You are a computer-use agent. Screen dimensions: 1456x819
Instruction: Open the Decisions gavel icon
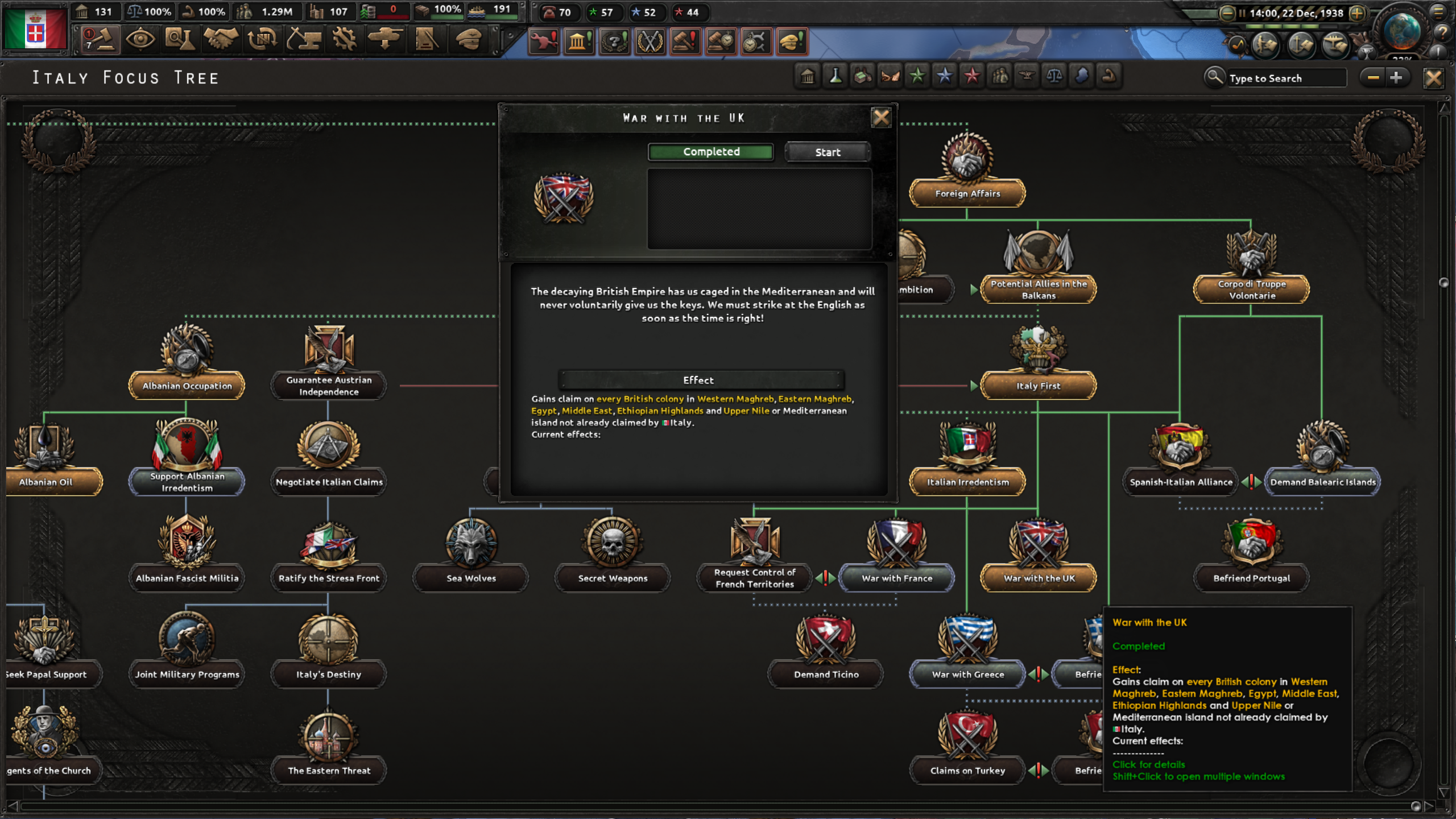click(100, 40)
